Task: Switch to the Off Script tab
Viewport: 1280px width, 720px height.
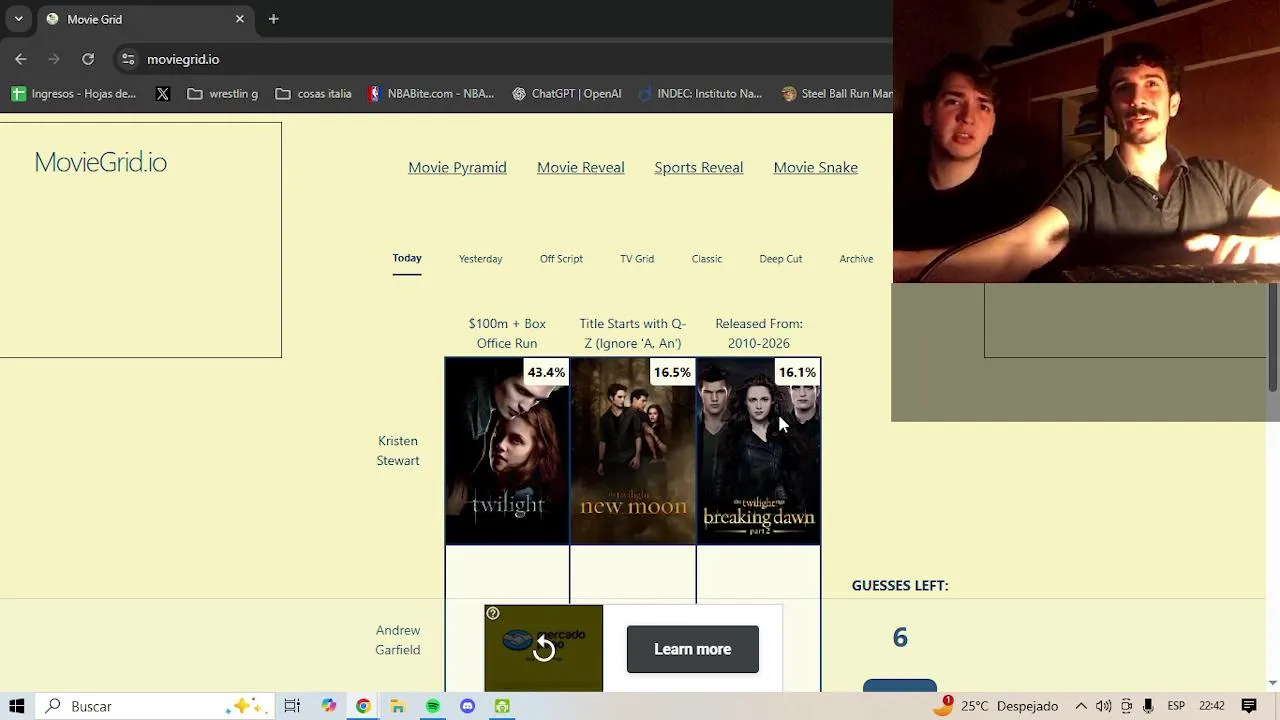Action: coord(561,259)
